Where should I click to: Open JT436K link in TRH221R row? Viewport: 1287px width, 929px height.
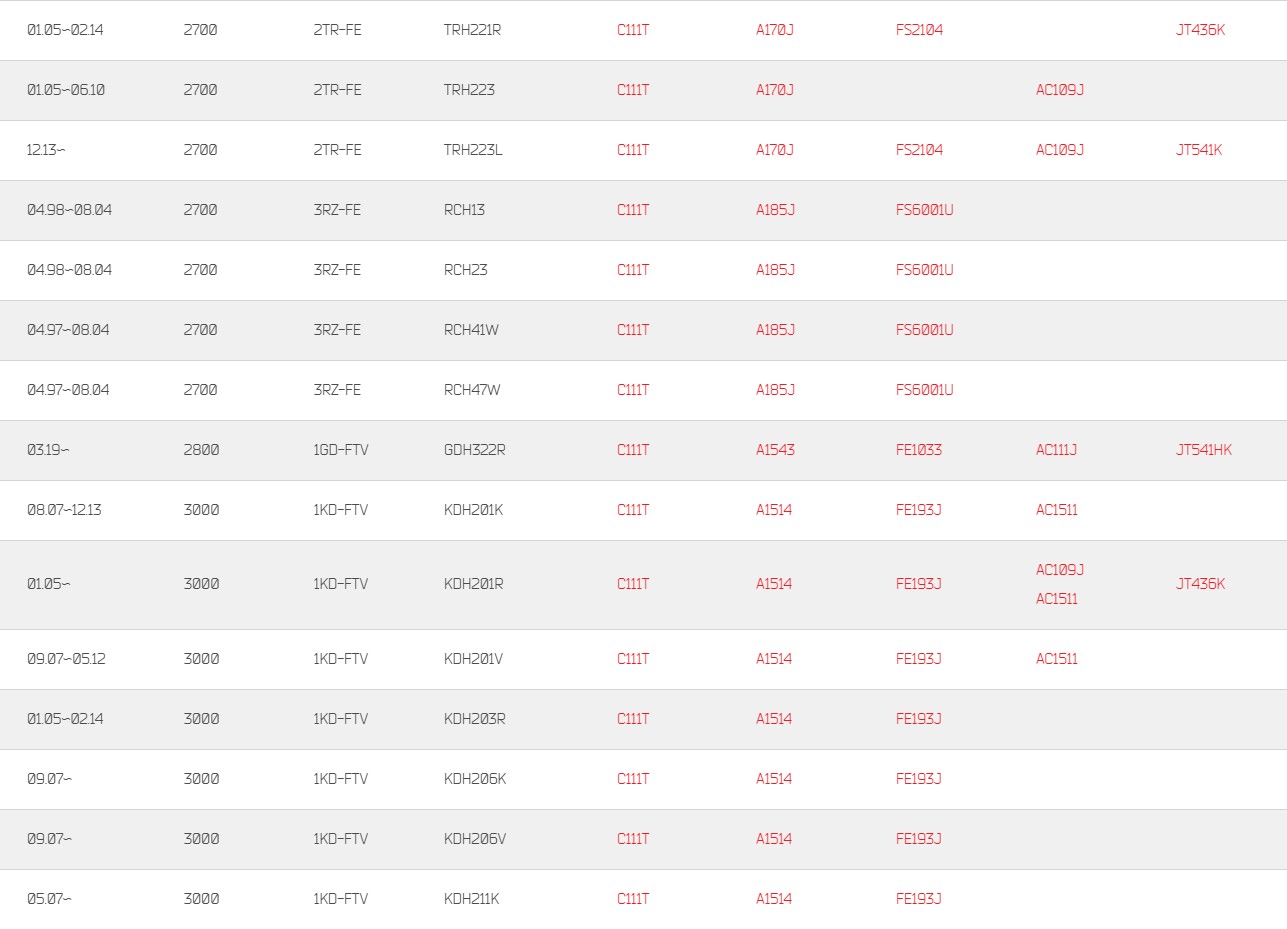point(1200,30)
